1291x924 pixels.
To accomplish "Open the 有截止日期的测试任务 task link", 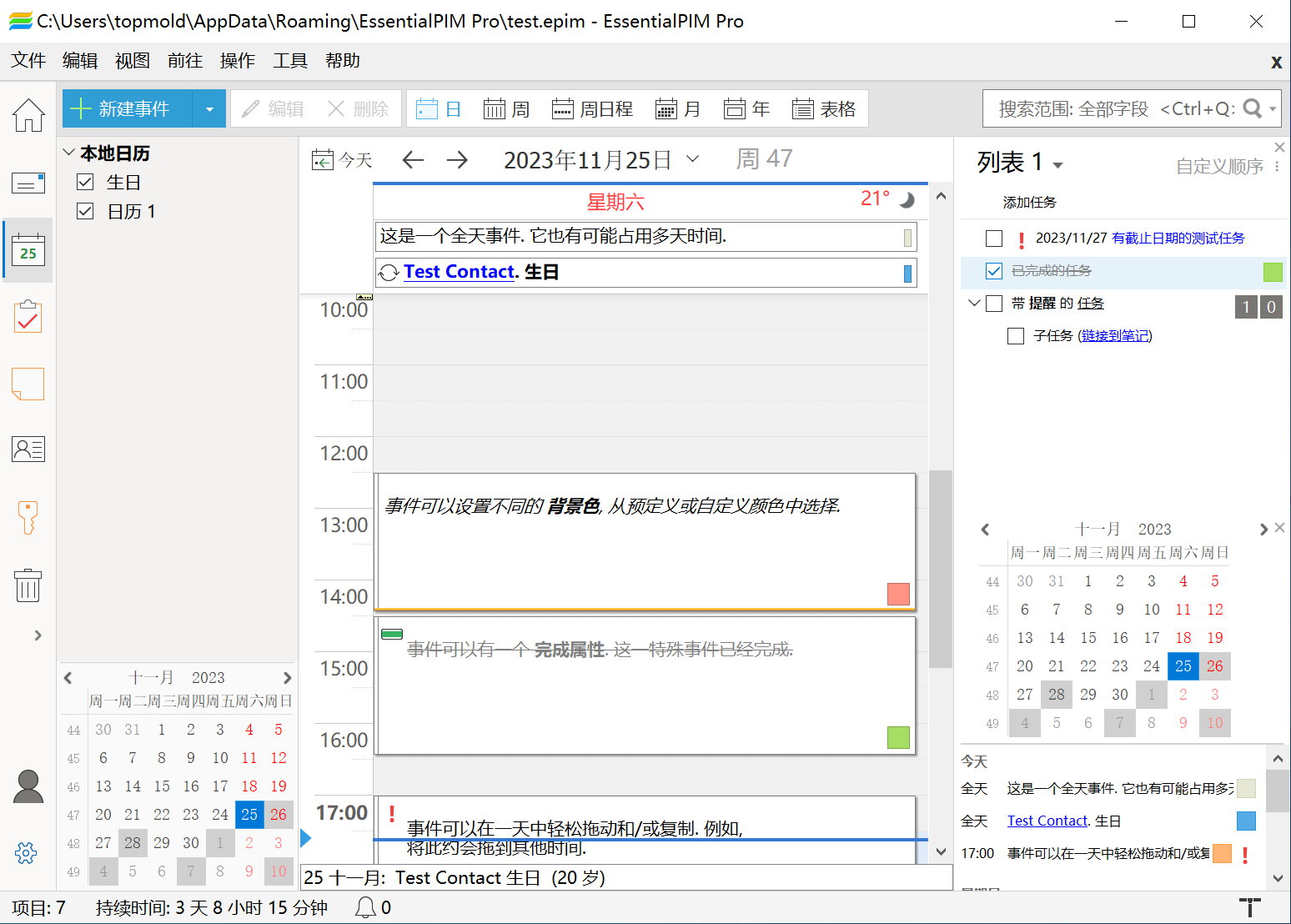I will (1178, 239).
